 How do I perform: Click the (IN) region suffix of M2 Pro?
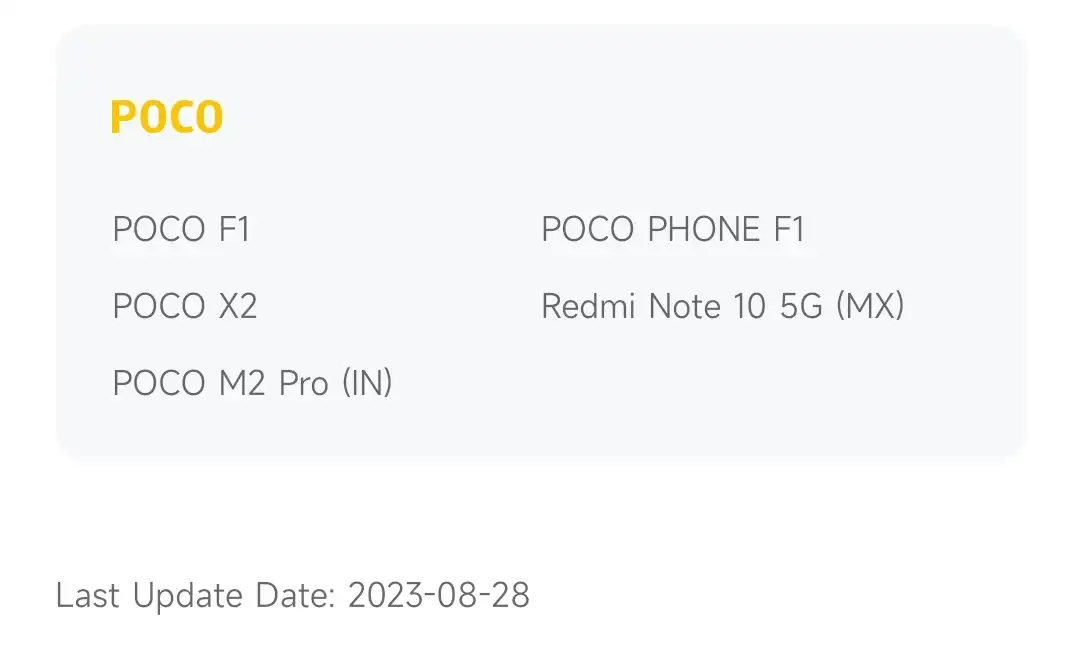[x=367, y=383]
